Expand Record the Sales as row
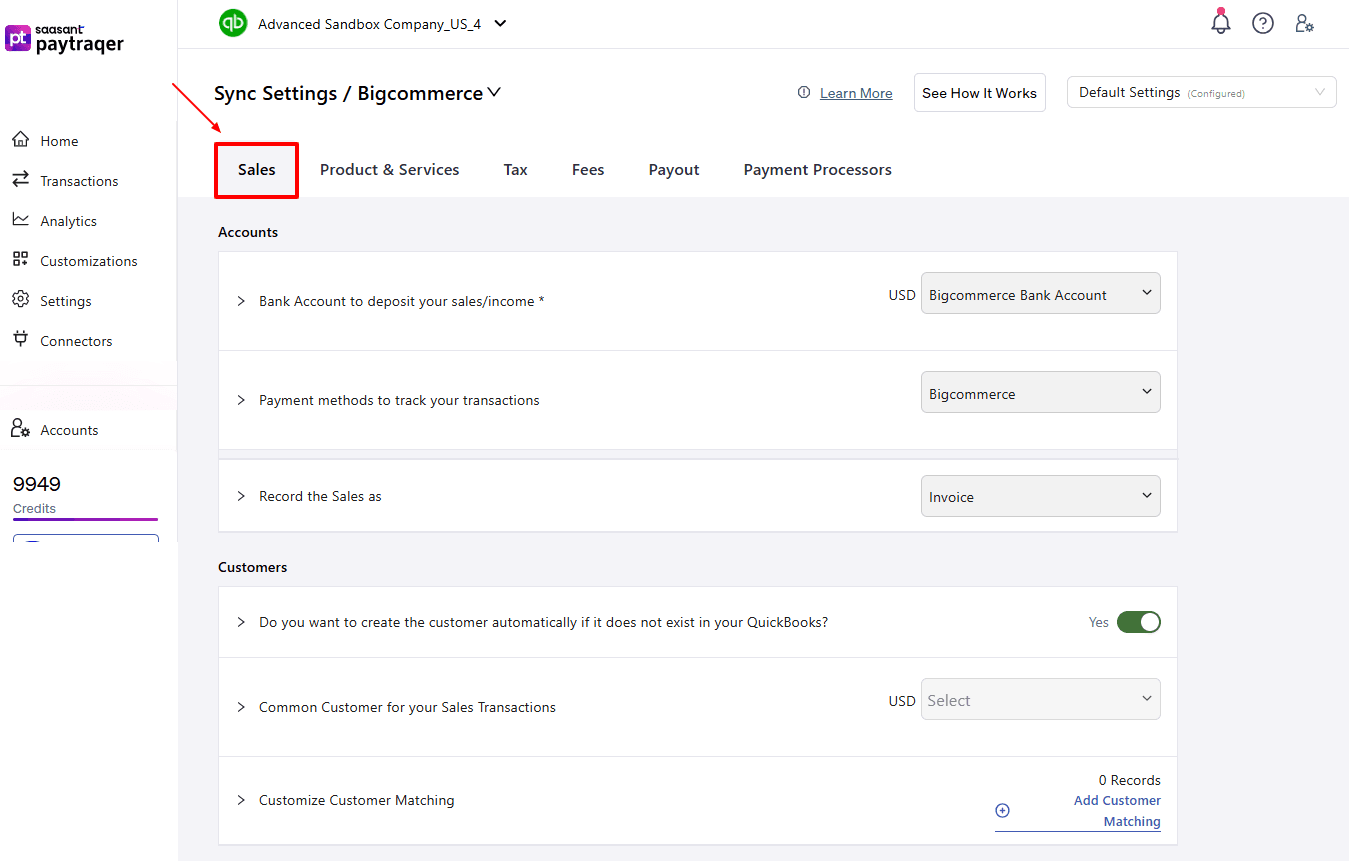Viewport: 1349px width, 861px height. click(x=241, y=496)
